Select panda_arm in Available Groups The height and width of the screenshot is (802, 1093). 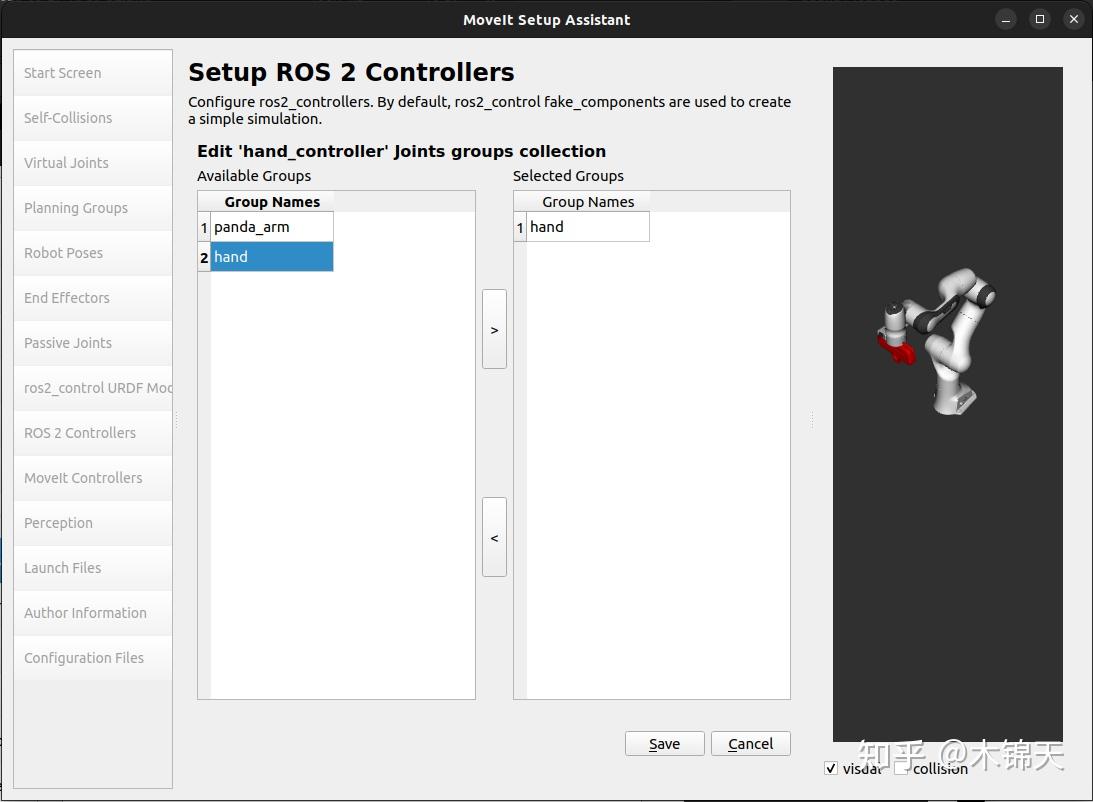[253, 226]
